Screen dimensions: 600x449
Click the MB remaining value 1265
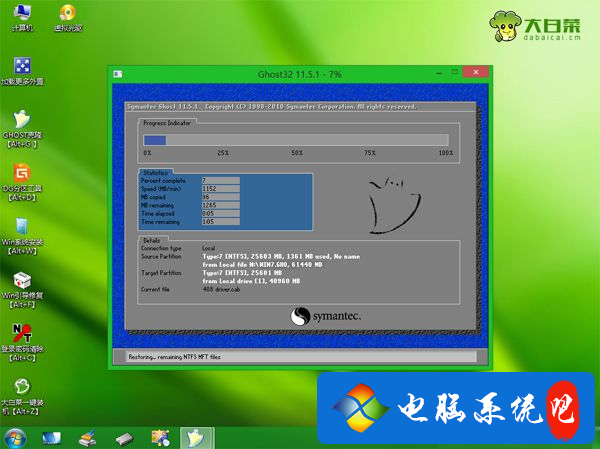pyautogui.click(x=221, y=205)
